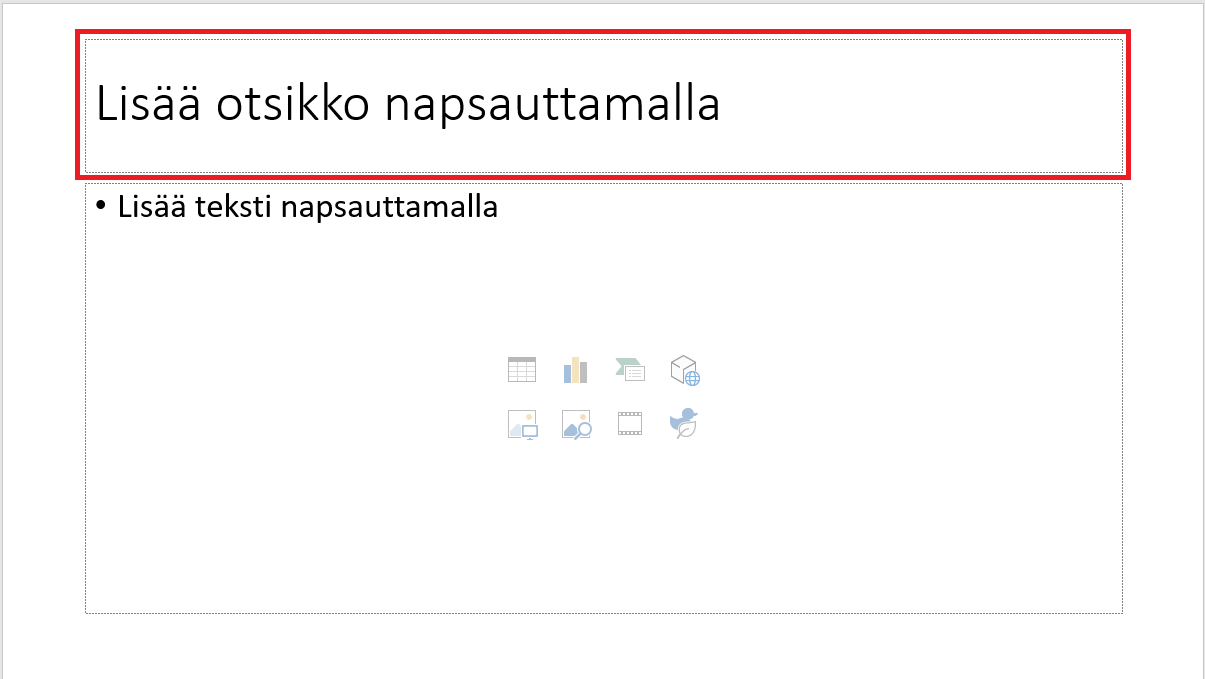Insert a SmartArt graphic from the placeholder

(x=630, y=370)
